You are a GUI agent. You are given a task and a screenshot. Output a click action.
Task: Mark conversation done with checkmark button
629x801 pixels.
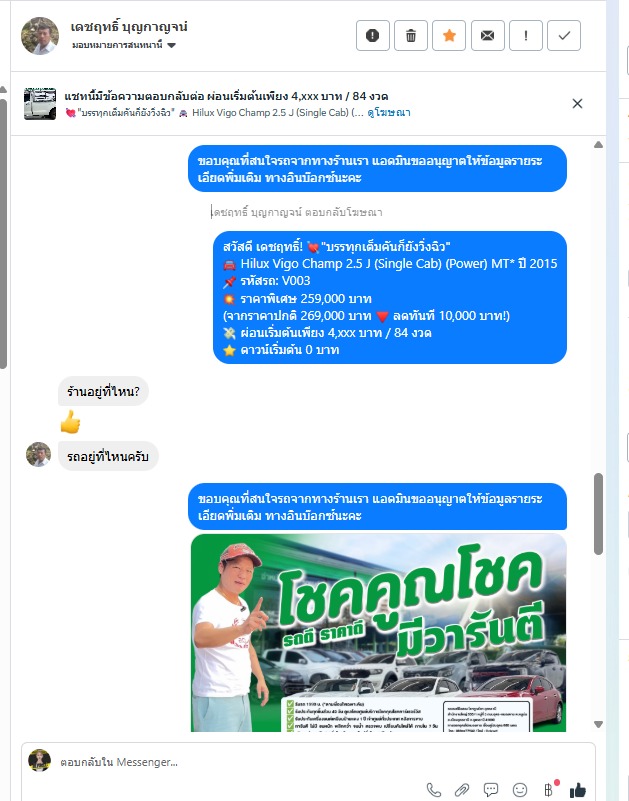(564, 35)
